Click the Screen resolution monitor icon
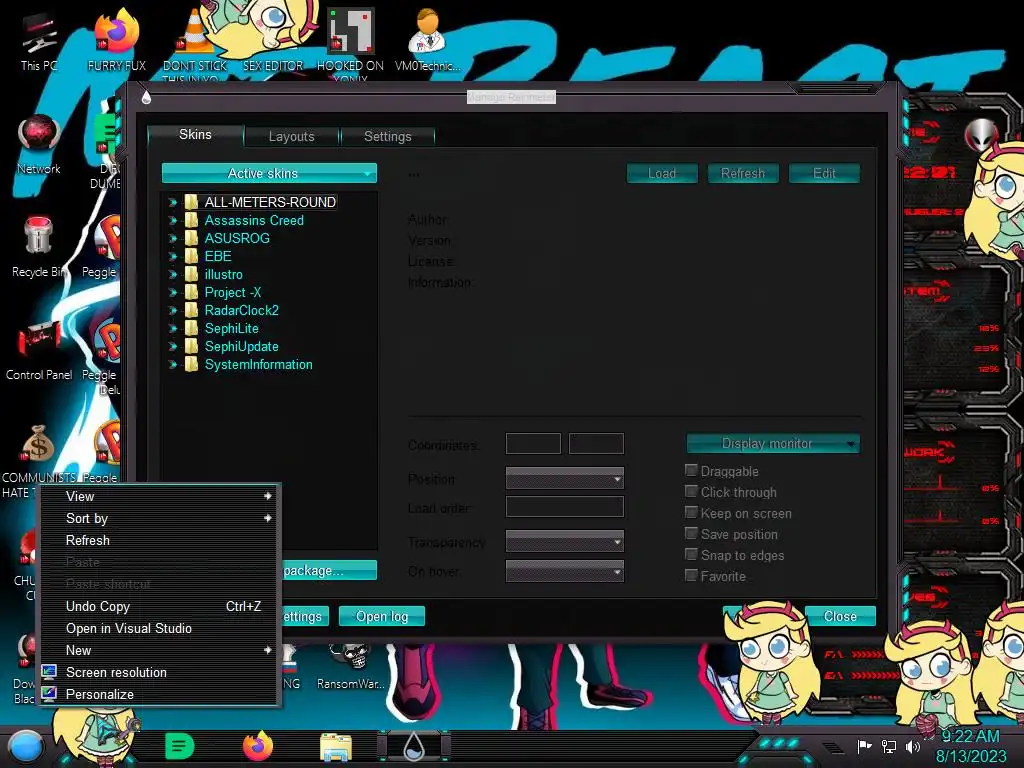Screen dimensions: 1024x768 (x=49, y=672)
